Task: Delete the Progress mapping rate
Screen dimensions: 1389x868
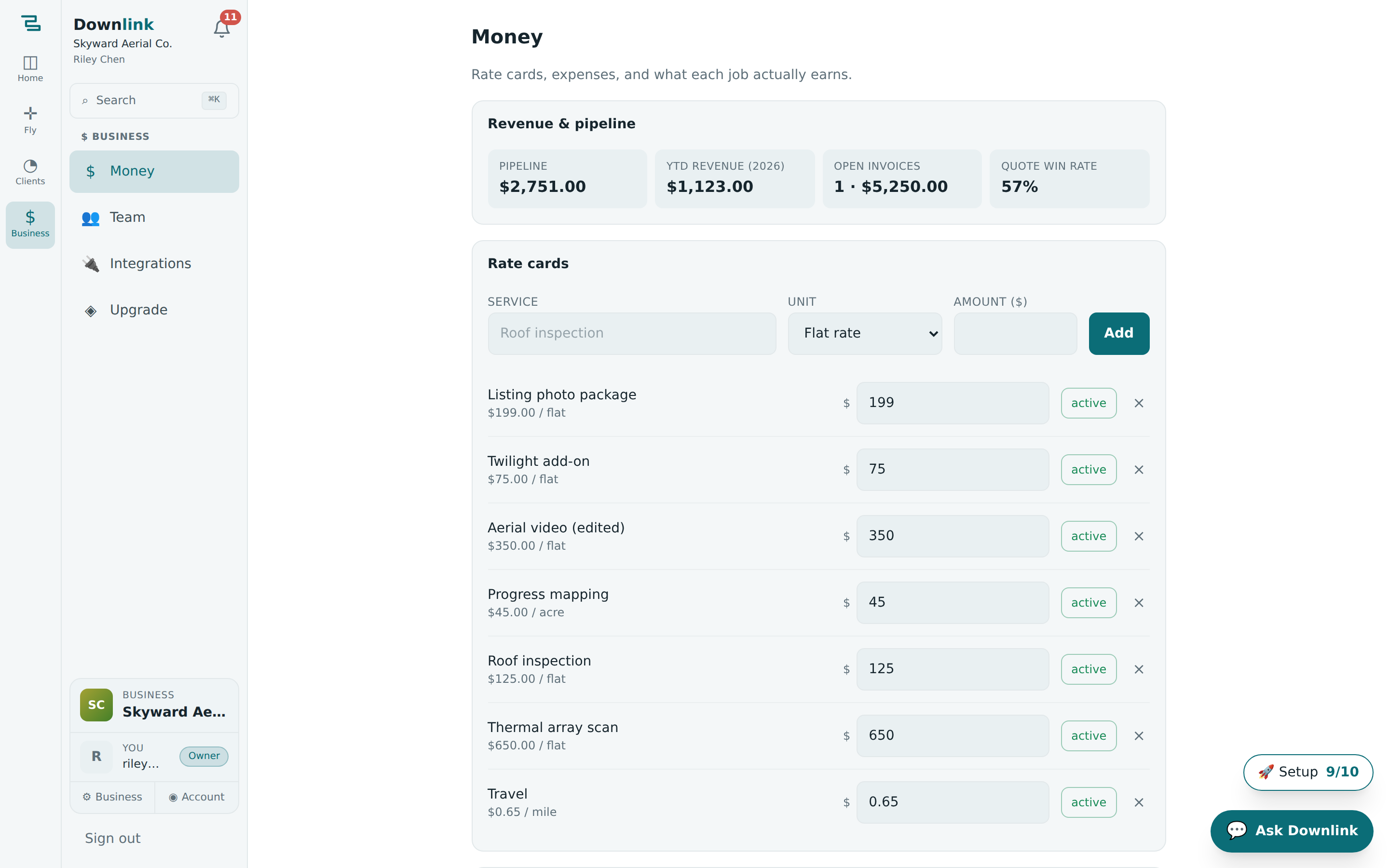Action: pos(1139,603)
